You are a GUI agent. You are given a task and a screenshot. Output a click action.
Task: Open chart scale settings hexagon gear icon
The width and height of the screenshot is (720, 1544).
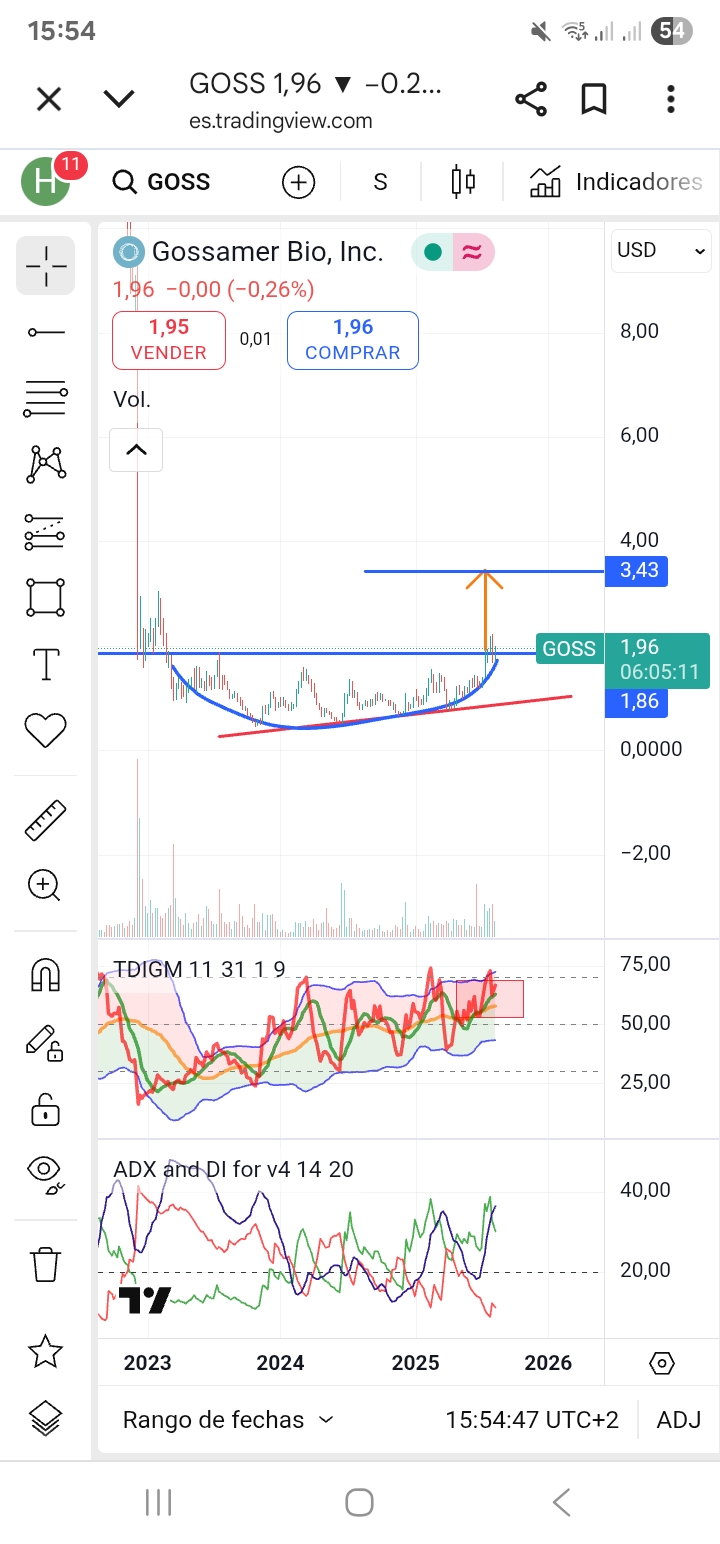tap(662, 1362)
